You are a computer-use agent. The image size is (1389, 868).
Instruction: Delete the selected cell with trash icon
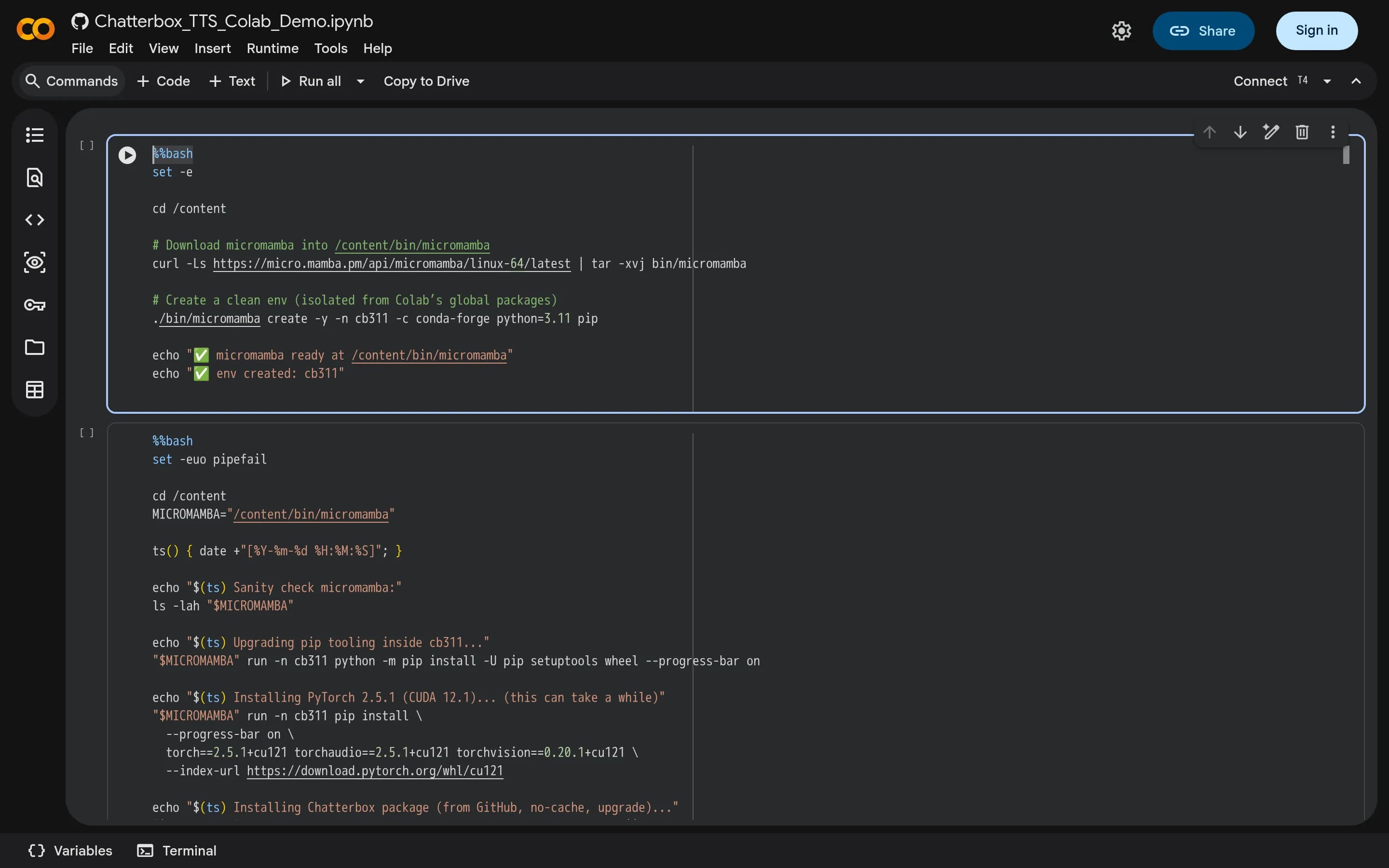point(1302,132)
